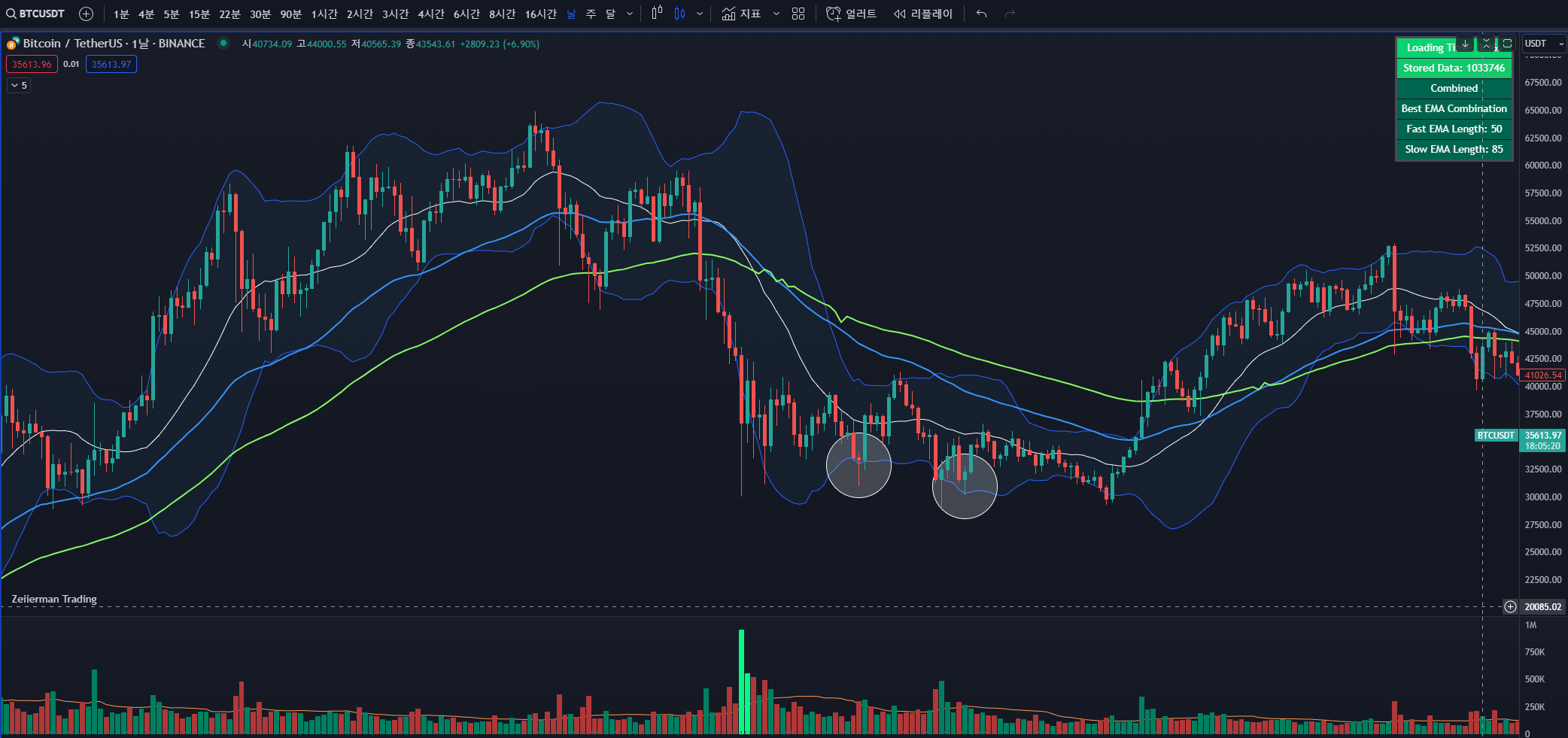Choose the 22분 timeframe
Screen dimensions: 1568x738
229,14
